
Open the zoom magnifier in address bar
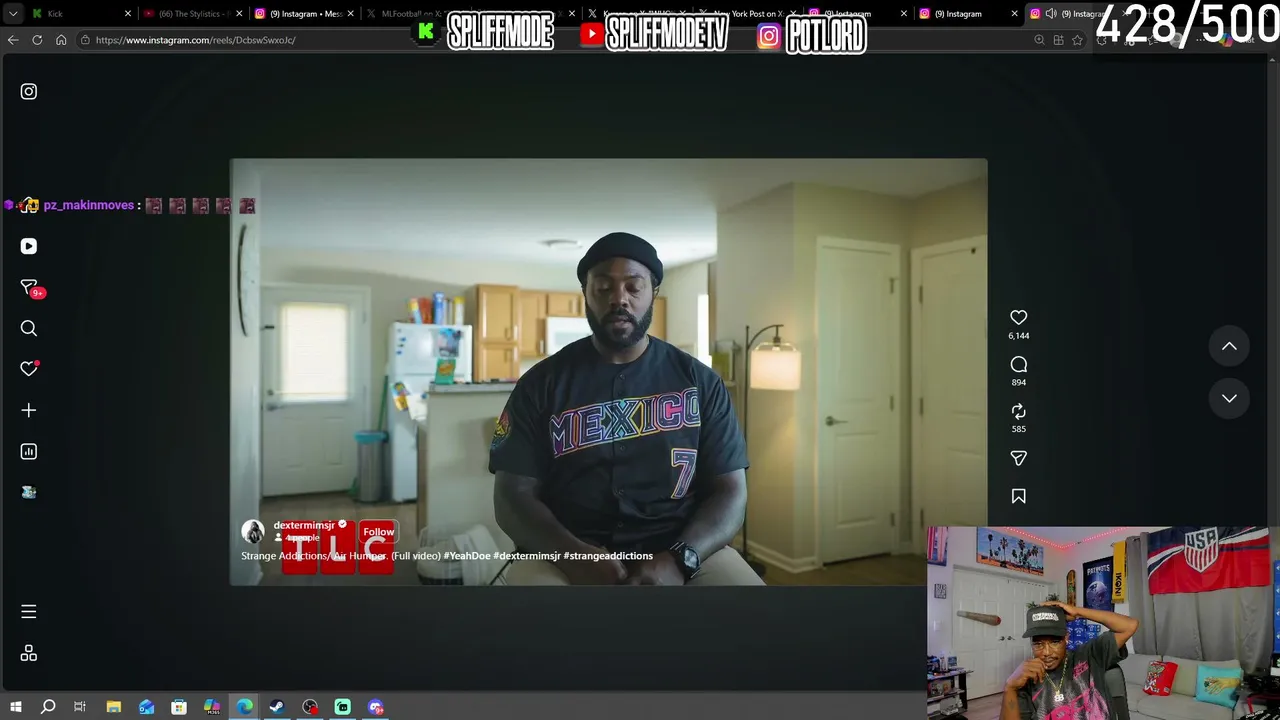1040,40
